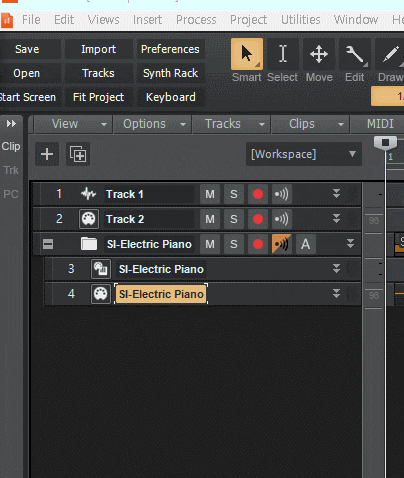404x478 pixels.
Task: Open the File menu
Action: coord(31,20)
